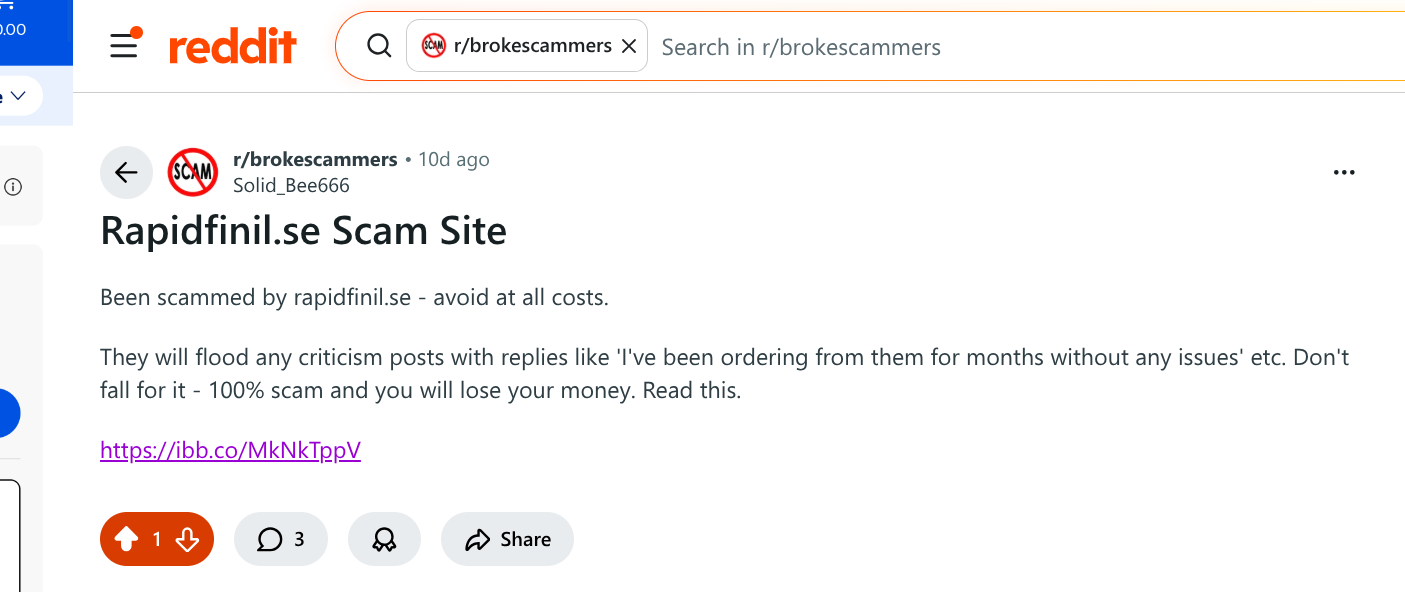Downvote the Rapidfinil.se scam post
Screen dimensions: 1405x592
188,539
